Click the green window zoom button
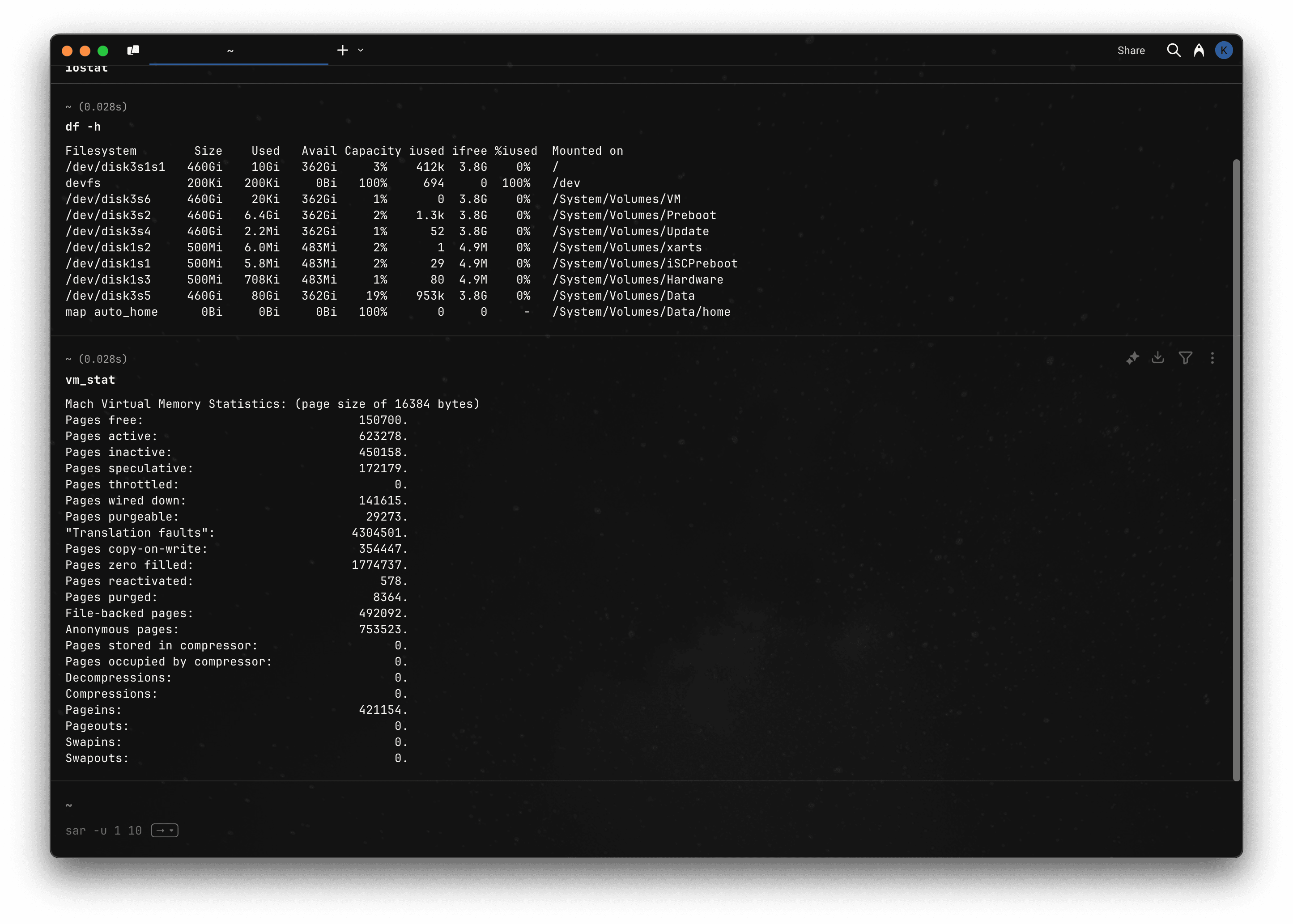Screen dimensions: 1293x924 103,51
